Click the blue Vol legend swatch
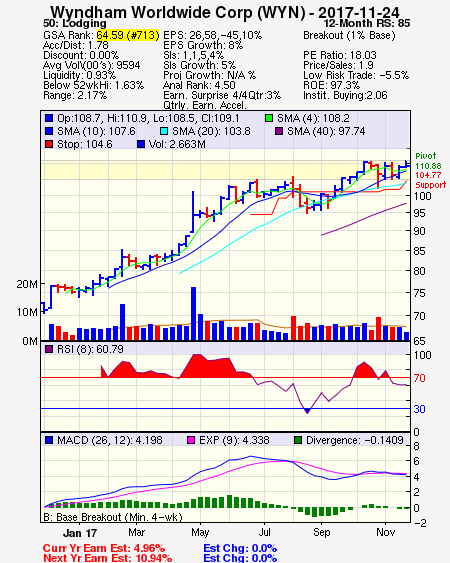 pos(141,144)
